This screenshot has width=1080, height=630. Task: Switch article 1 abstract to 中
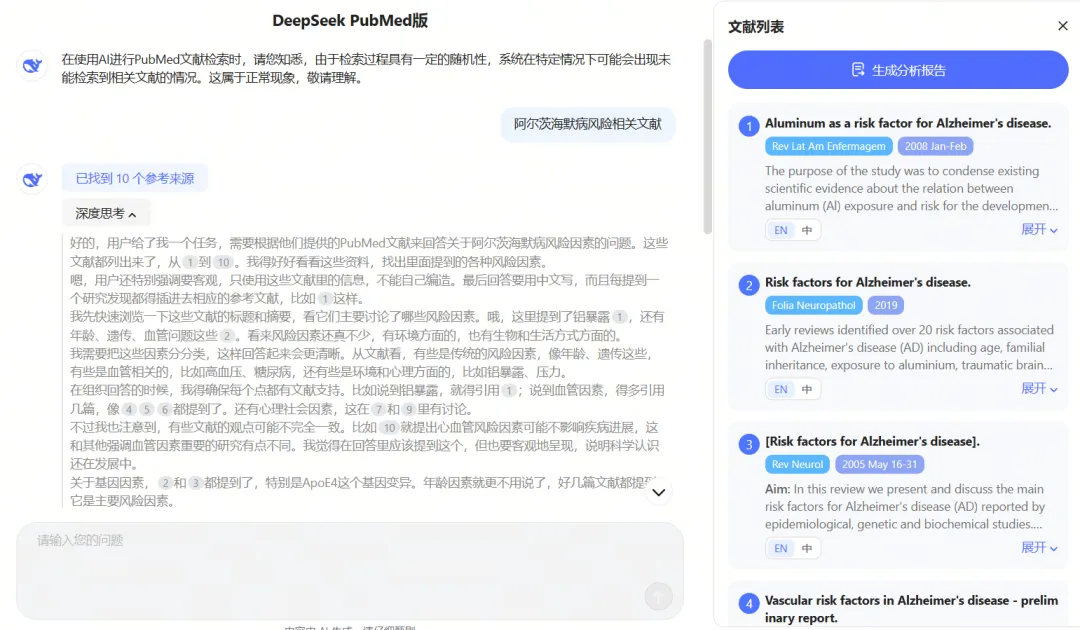point(807,230)
